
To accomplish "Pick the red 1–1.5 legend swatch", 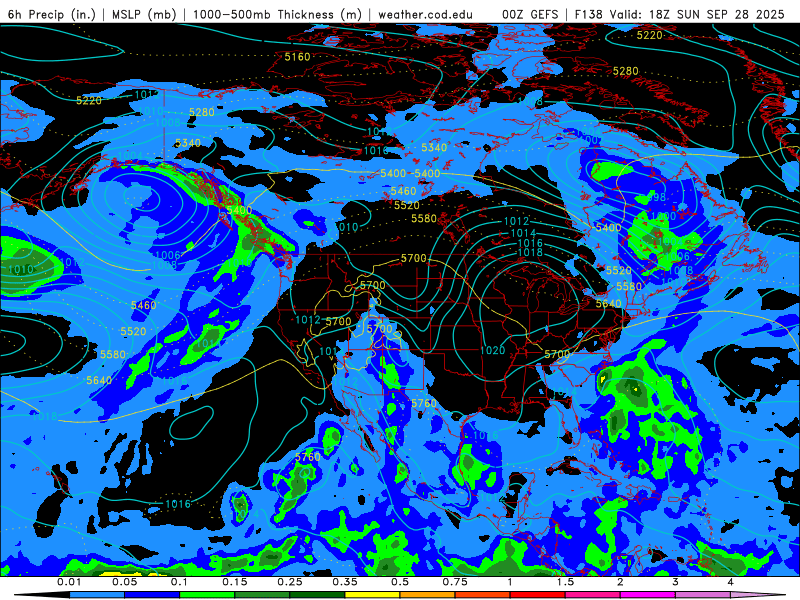I will pyautogui.click(x=538, y=595).
